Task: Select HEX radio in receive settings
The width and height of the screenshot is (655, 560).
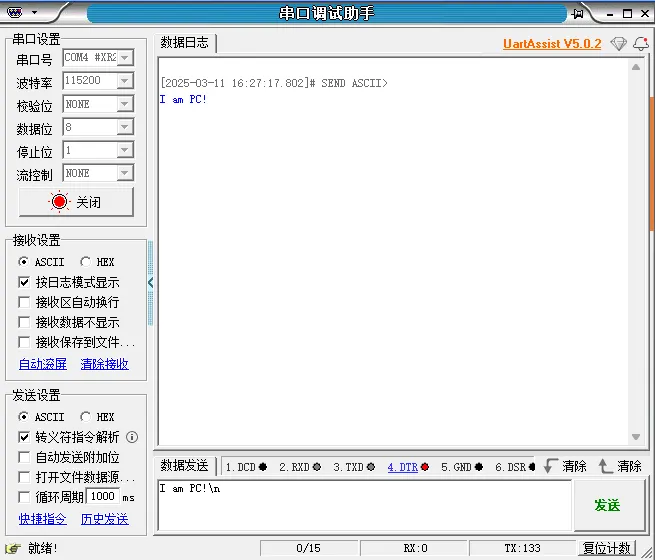Action: [x=85, y=262]
